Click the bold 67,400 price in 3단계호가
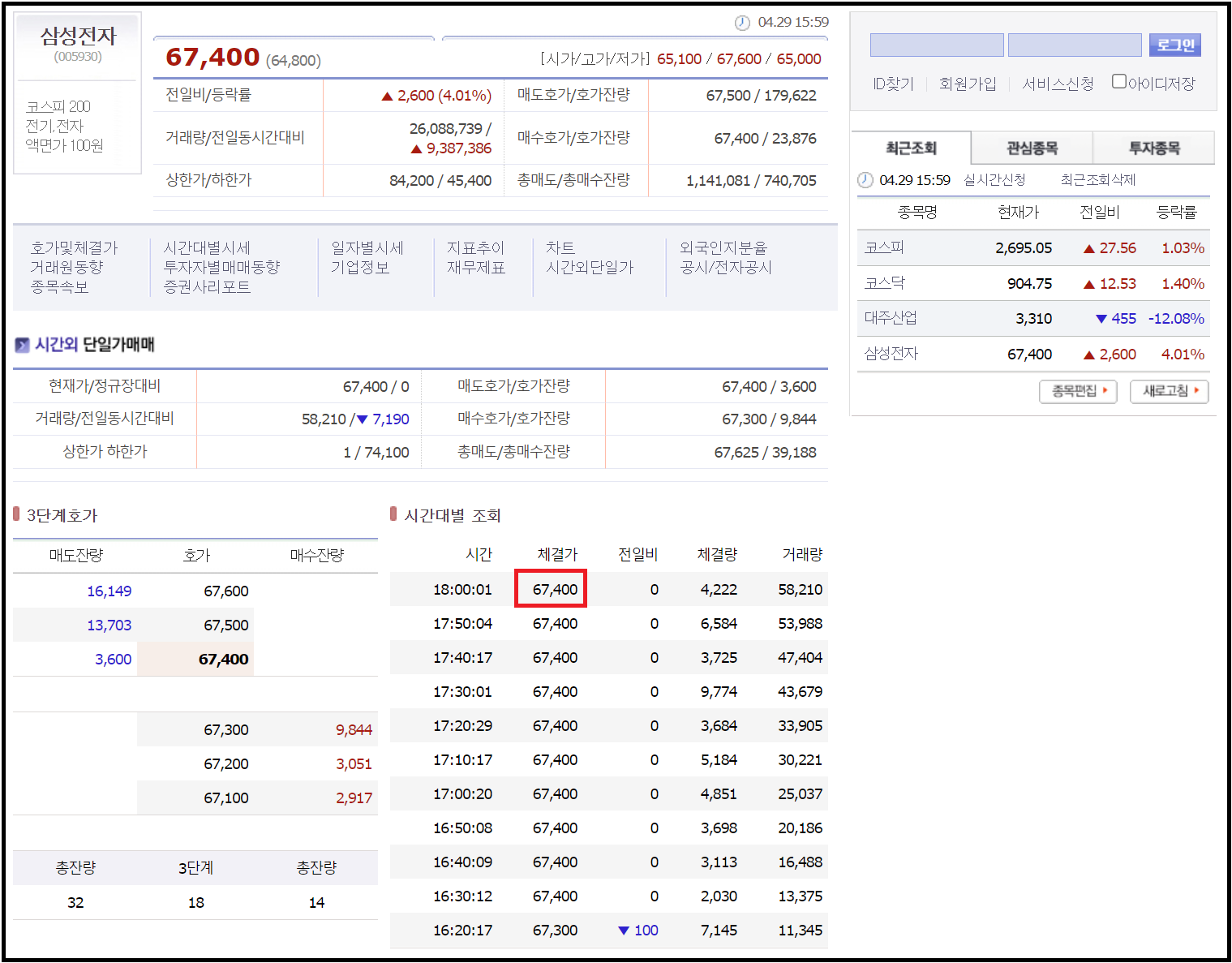 (223, 660)
